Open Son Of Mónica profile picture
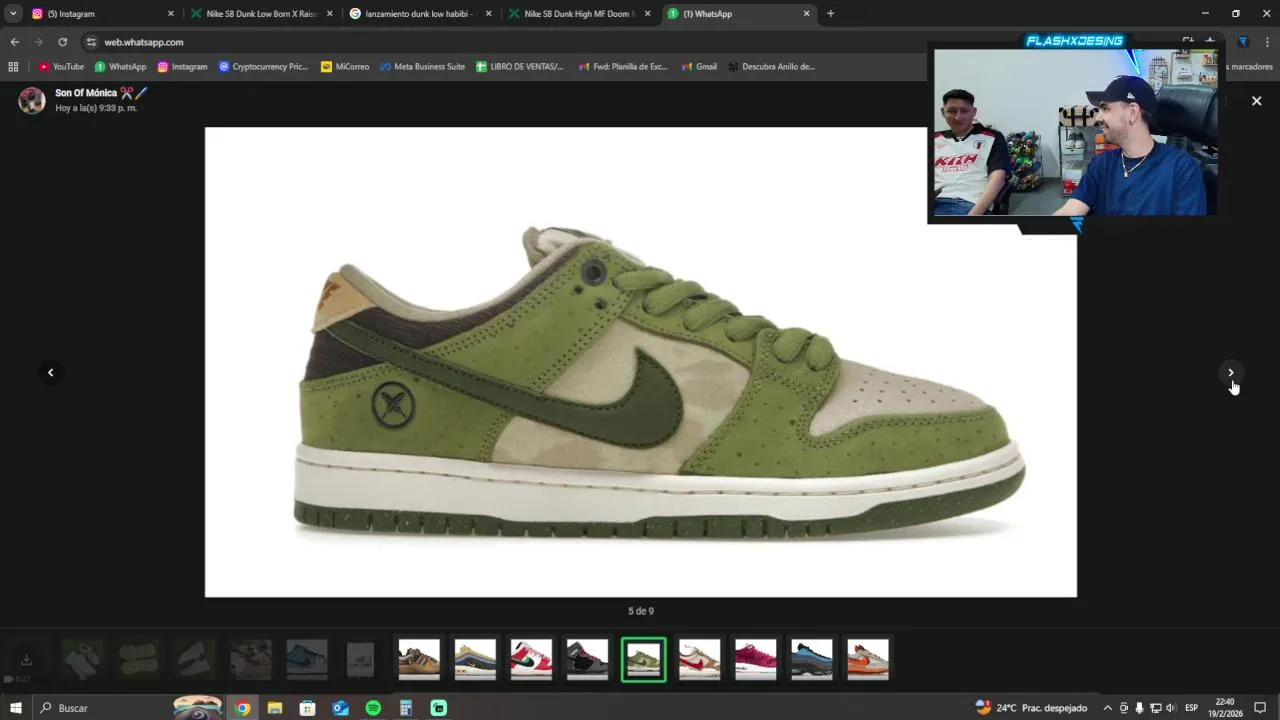Image resolution: width=1280 pixels, height=720 pixels. (x=32, y=100)
